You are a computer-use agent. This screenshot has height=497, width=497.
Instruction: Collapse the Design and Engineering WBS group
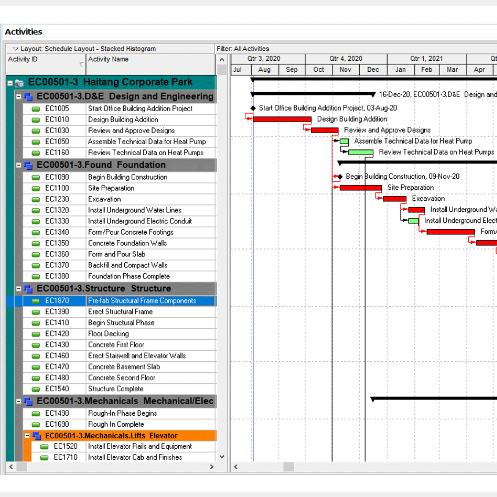[19, 97]
